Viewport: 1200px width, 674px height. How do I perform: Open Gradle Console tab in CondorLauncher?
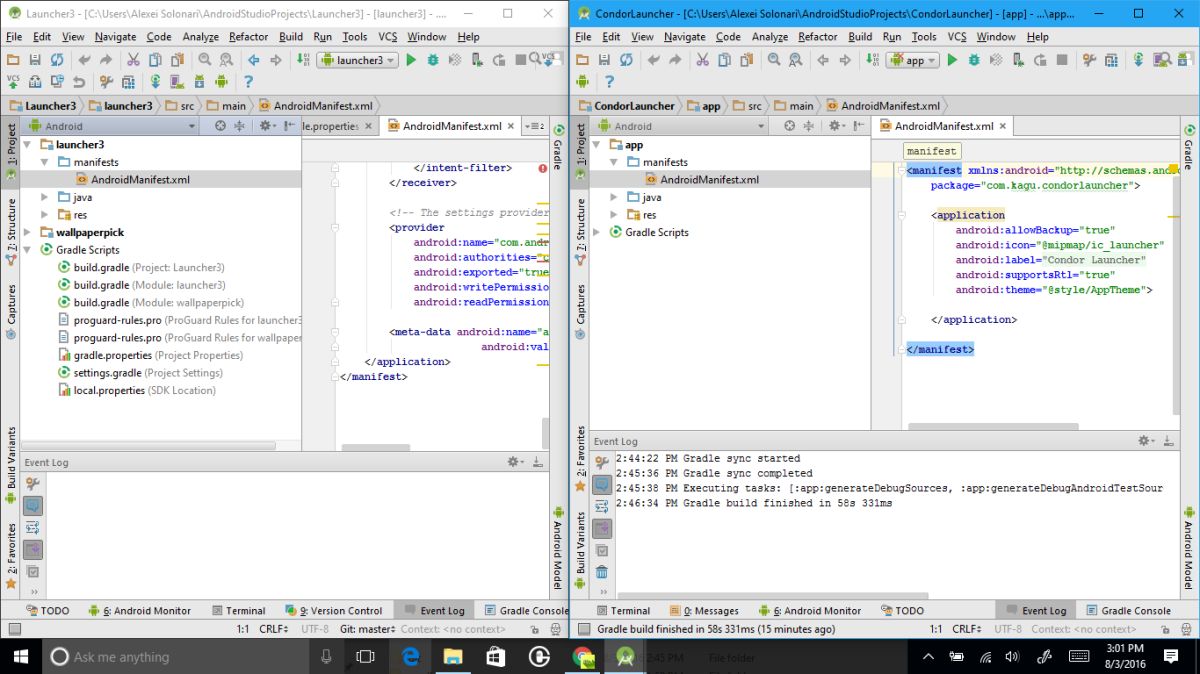click(x=1127, y=610)
